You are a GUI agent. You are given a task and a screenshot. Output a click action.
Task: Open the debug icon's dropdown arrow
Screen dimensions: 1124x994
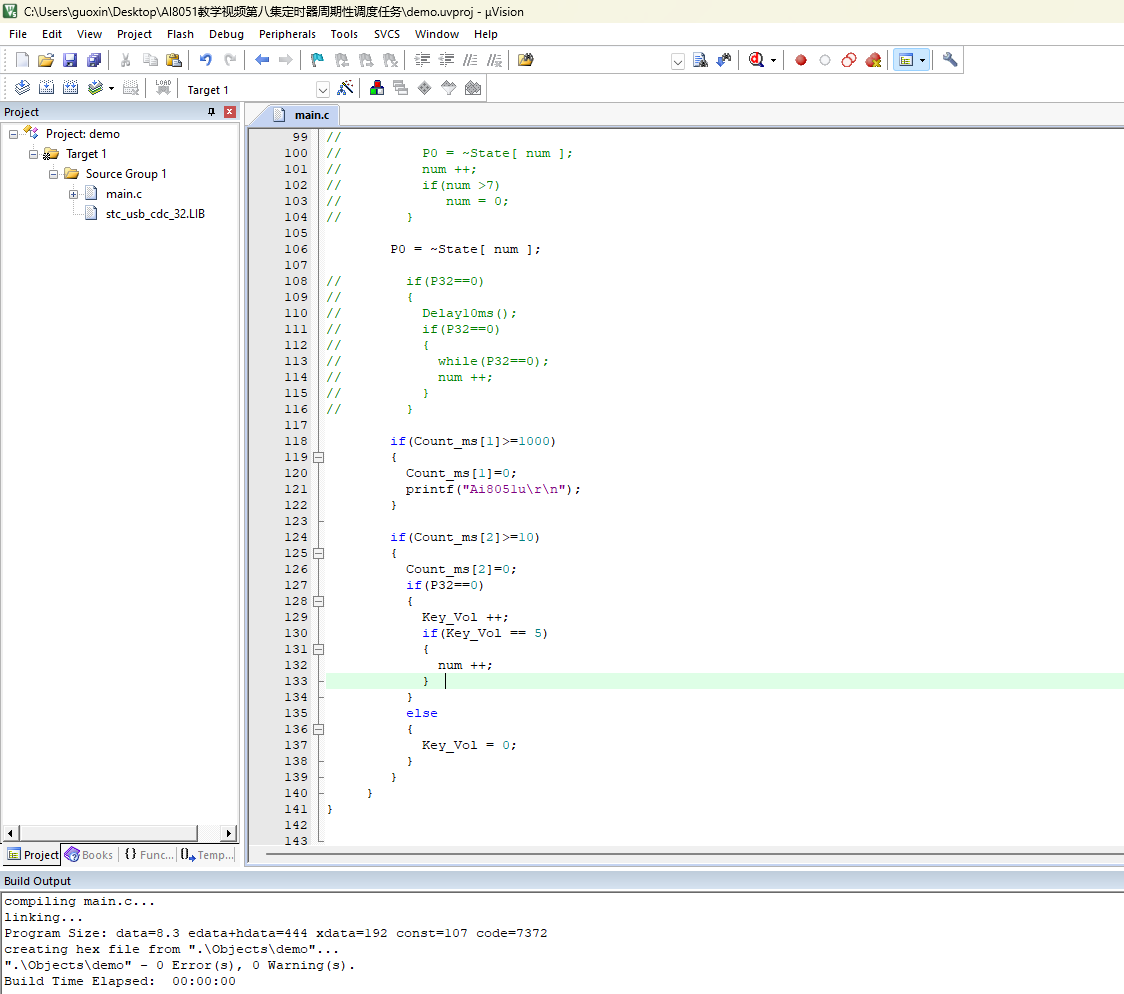(773, 61)
